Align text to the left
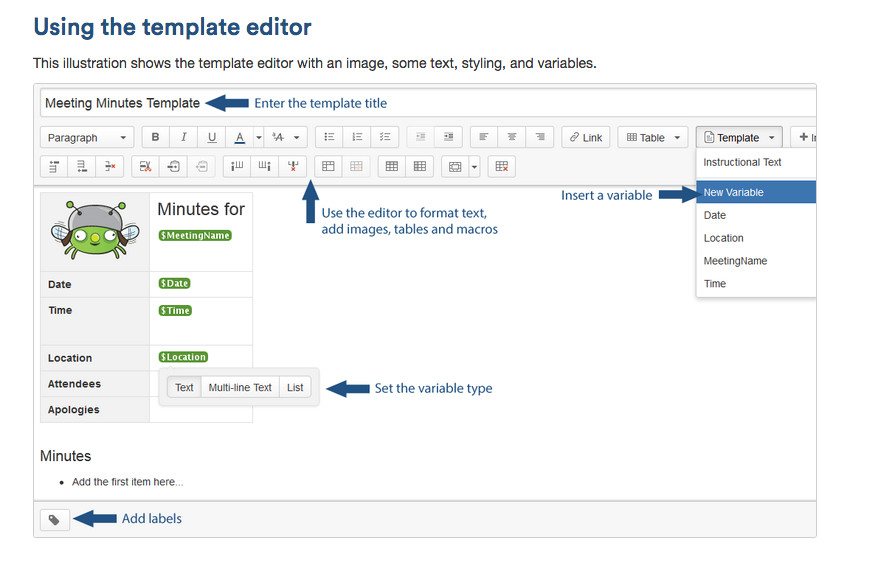Screen dimensions: 877x575 (x=484, y=137)
